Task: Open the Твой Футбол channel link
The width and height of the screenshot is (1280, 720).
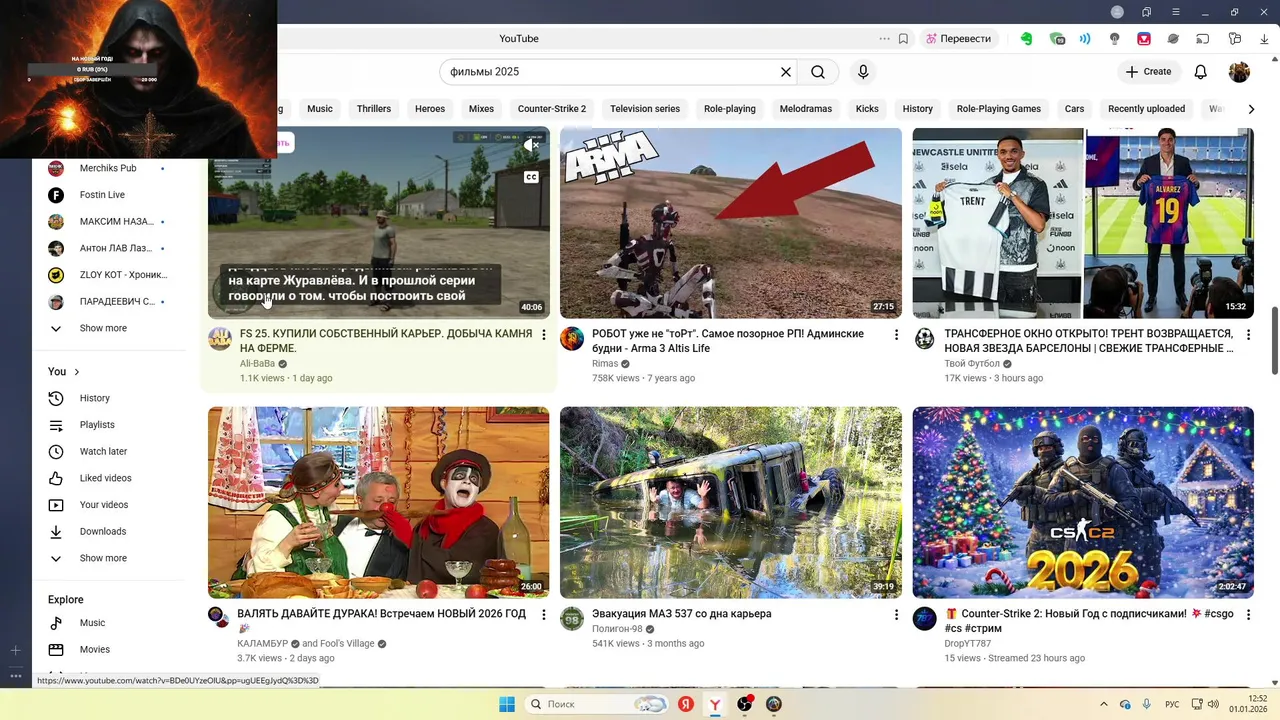Action: point(972,364)
